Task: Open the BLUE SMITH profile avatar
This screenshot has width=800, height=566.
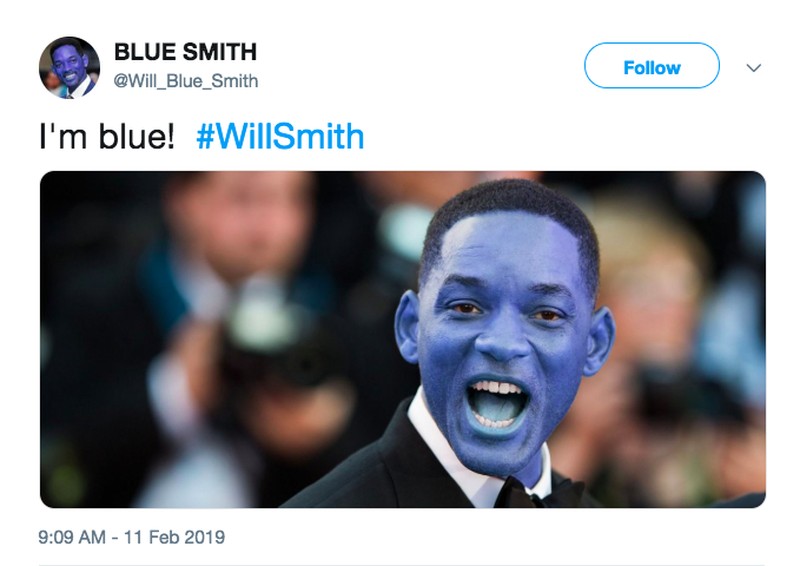Action: point(69,67)
